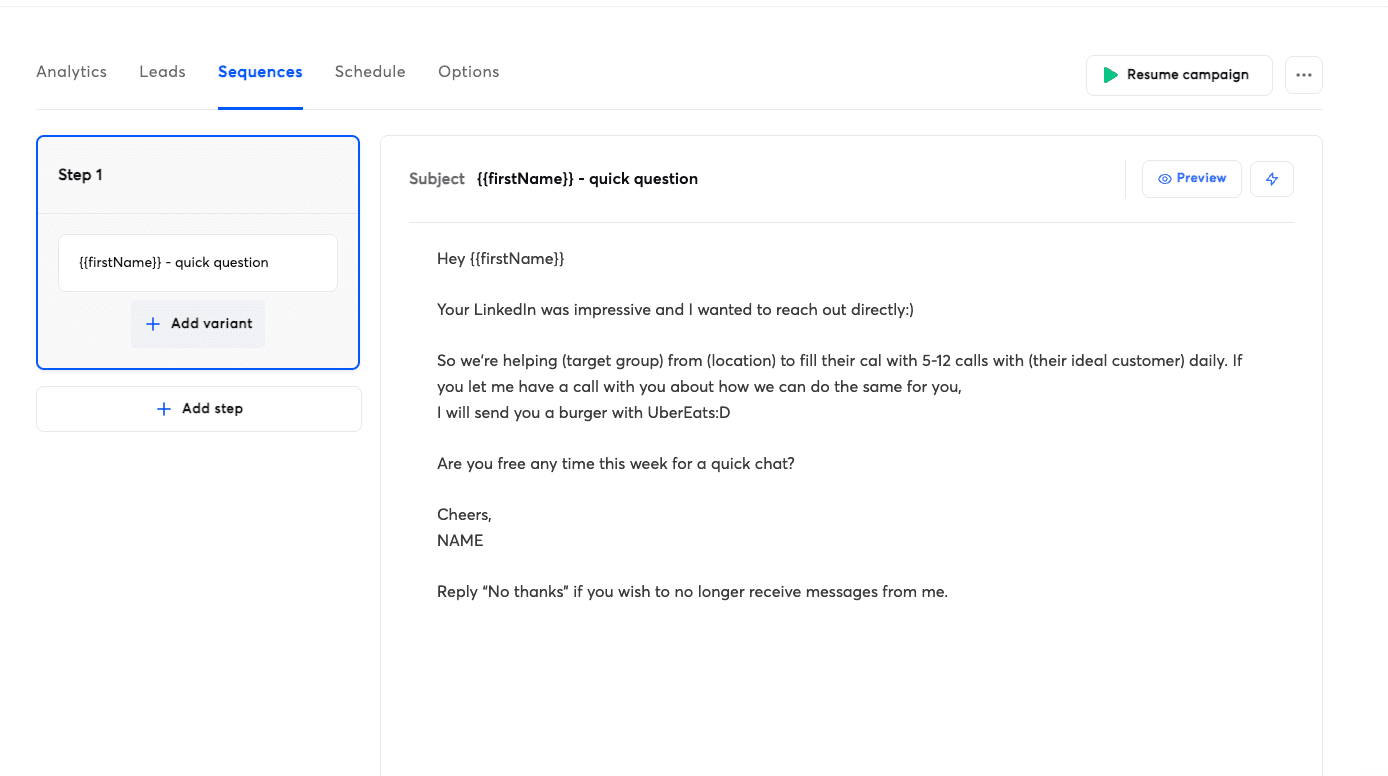Click the plus icon beside Add step

point(164,409)
